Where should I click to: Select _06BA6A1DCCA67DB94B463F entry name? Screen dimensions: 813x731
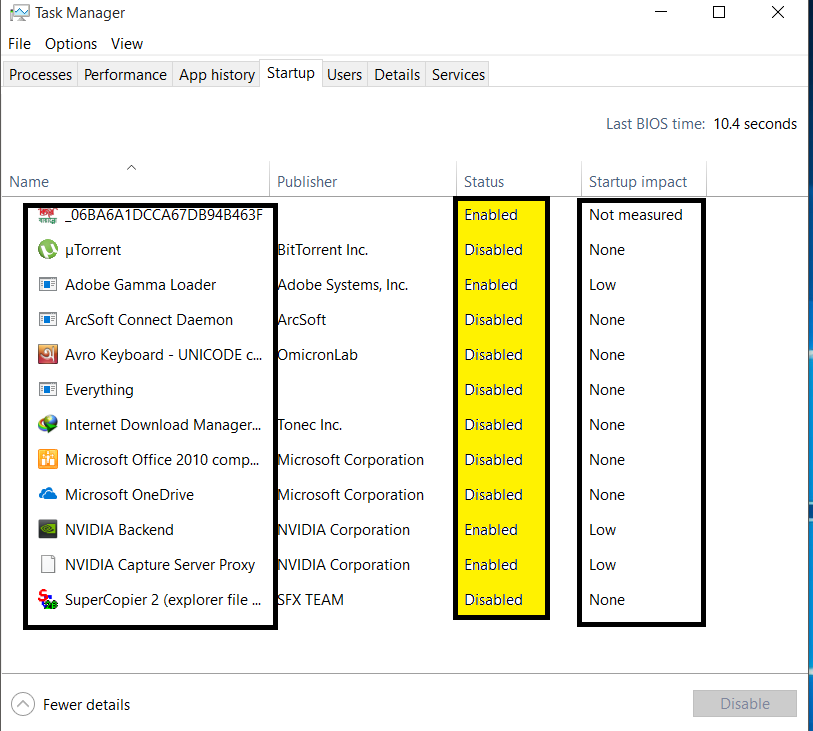pyautogui.click(x=164, y=215)
